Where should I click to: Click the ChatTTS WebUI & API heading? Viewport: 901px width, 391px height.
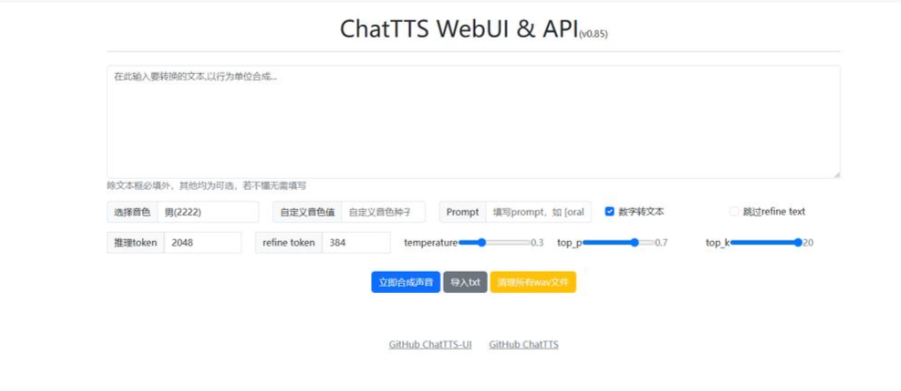[459, 29]
